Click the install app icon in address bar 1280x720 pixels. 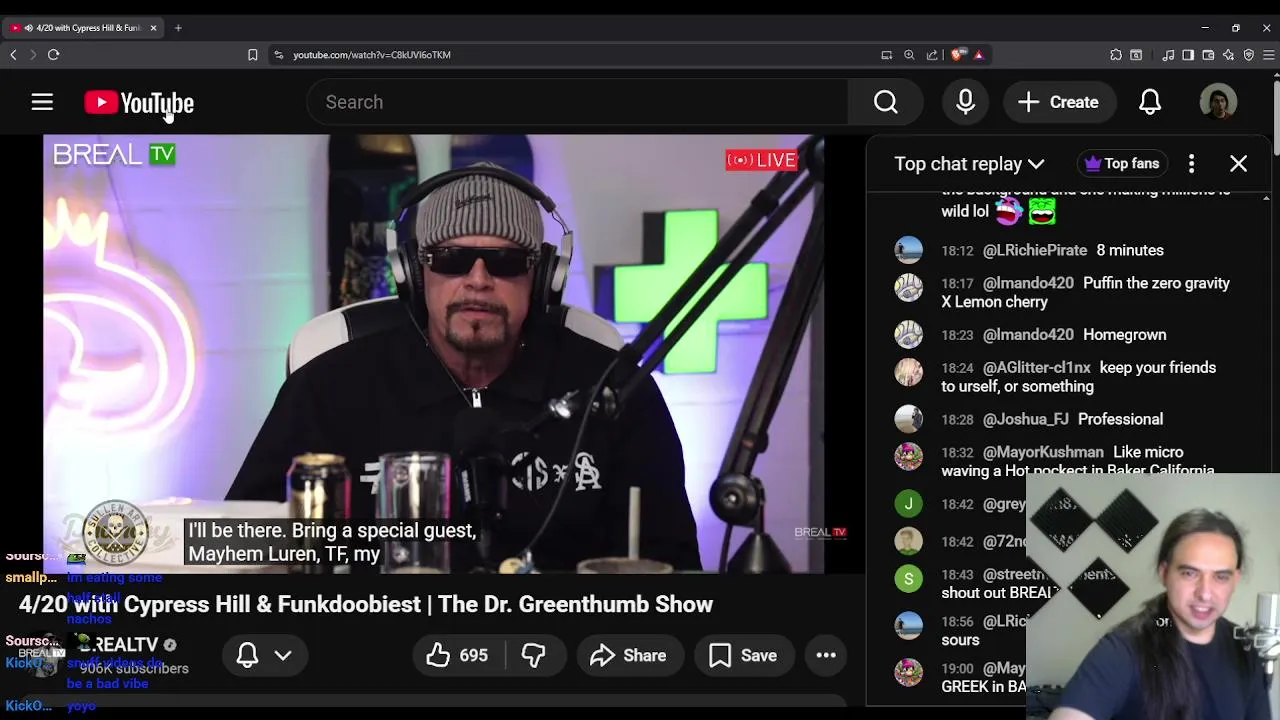click(x=886, y=55)
